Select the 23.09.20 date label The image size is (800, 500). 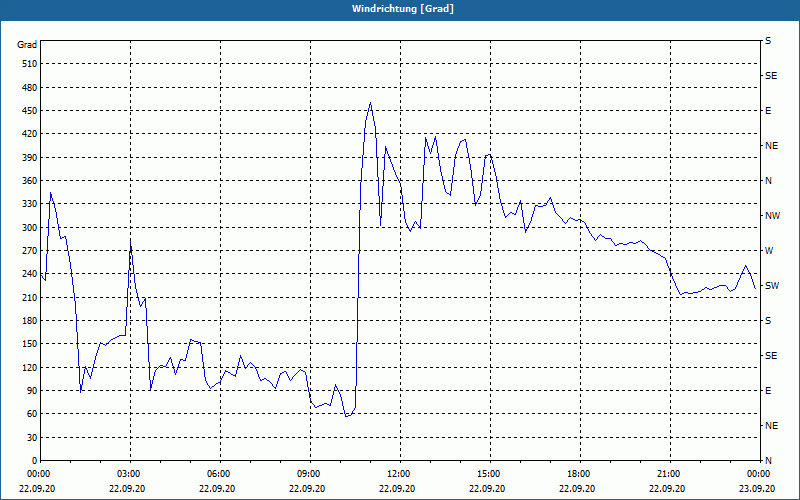(x=757, y=489)
